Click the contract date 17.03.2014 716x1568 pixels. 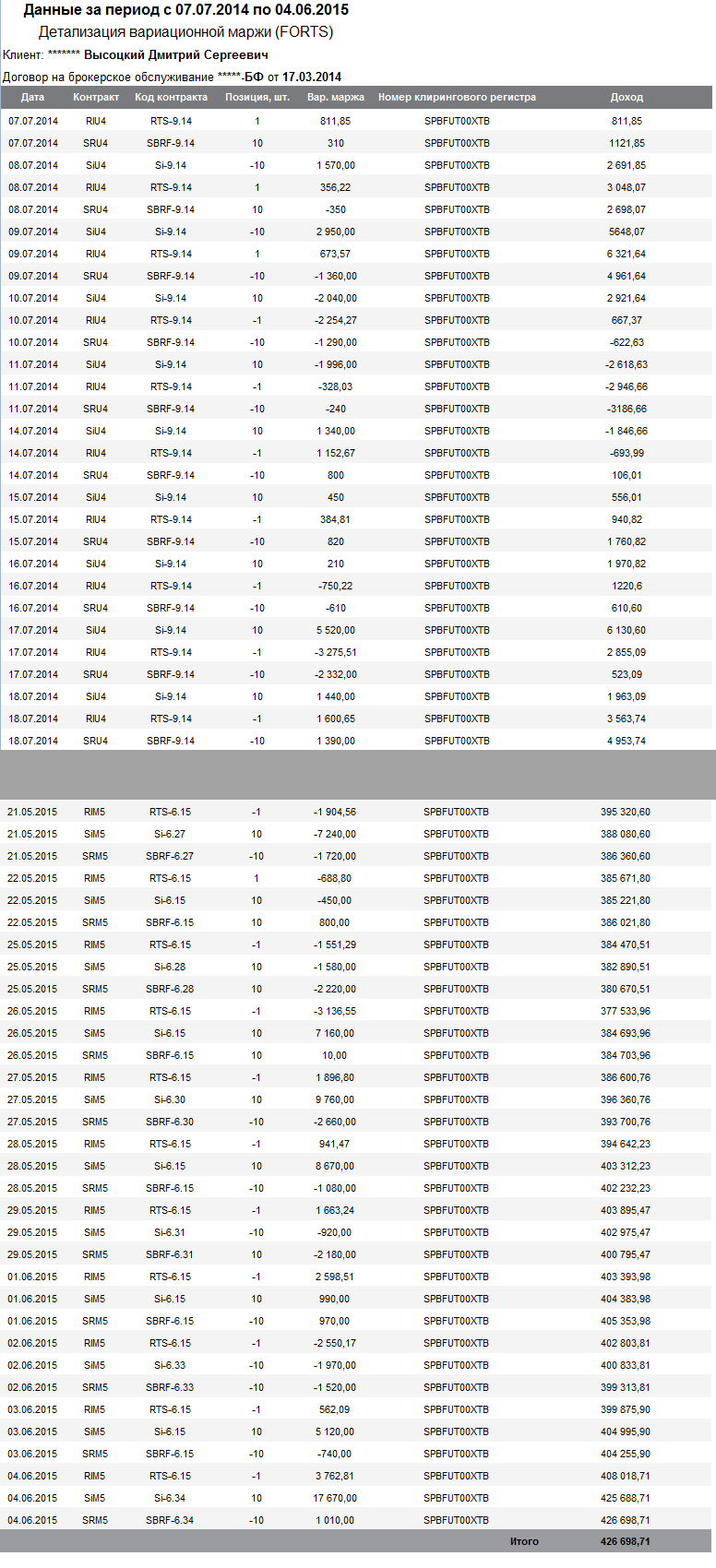point(312,77)
